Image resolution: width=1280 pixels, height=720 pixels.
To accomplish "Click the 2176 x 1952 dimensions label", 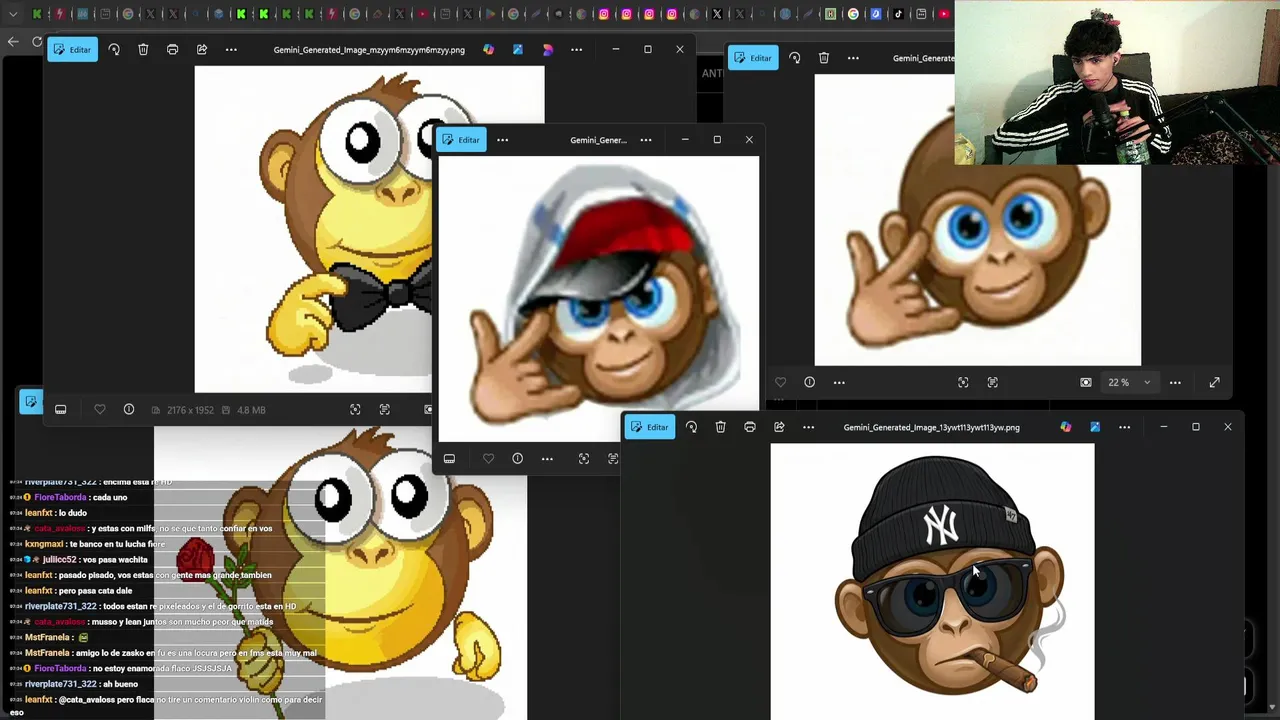I will click(189, 410).
